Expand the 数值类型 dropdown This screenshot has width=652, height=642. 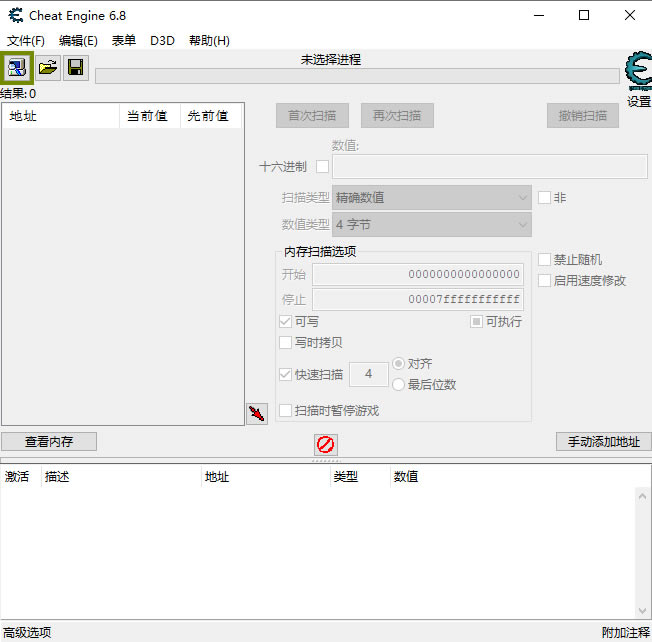click(431, 225)
